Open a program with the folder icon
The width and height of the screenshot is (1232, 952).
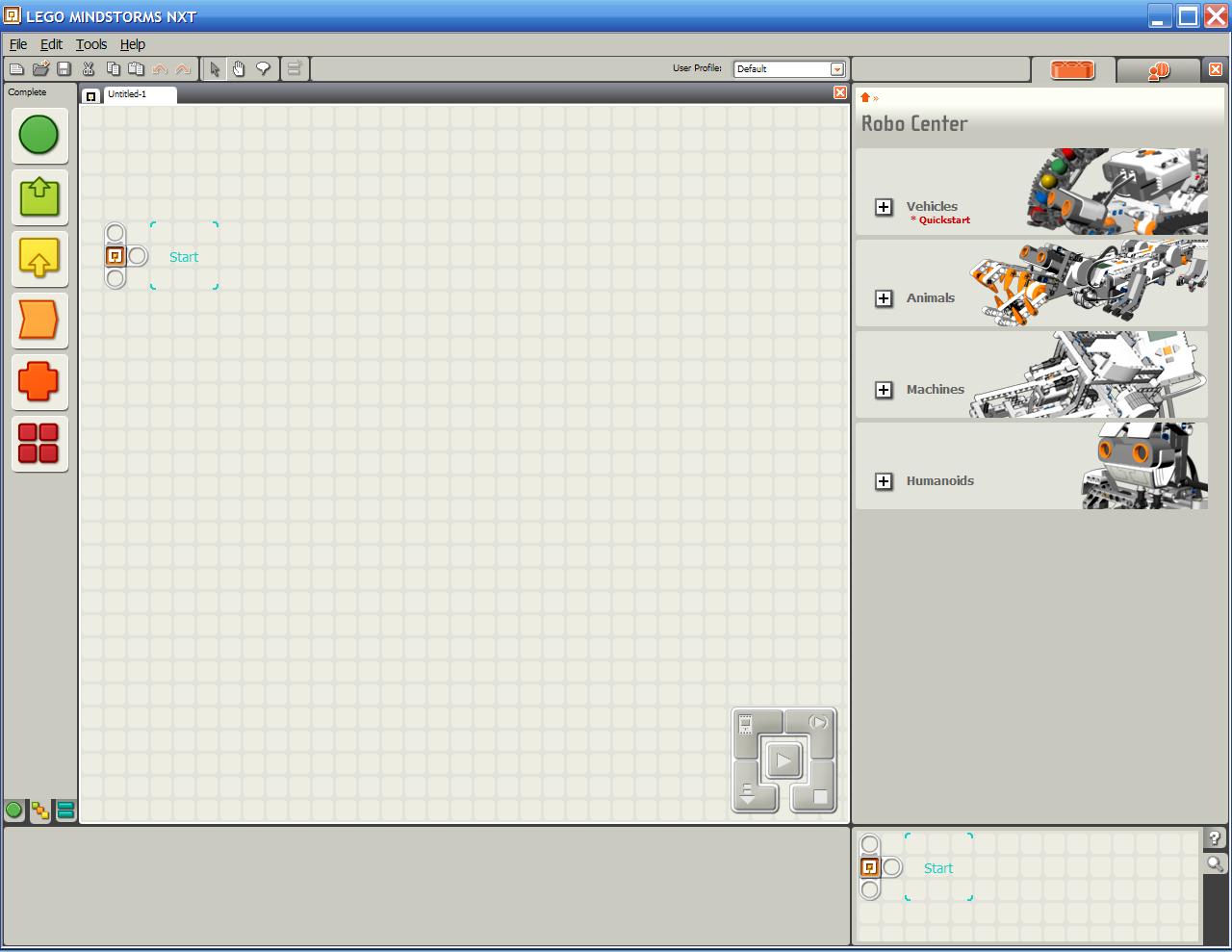(x=40, y=68)
